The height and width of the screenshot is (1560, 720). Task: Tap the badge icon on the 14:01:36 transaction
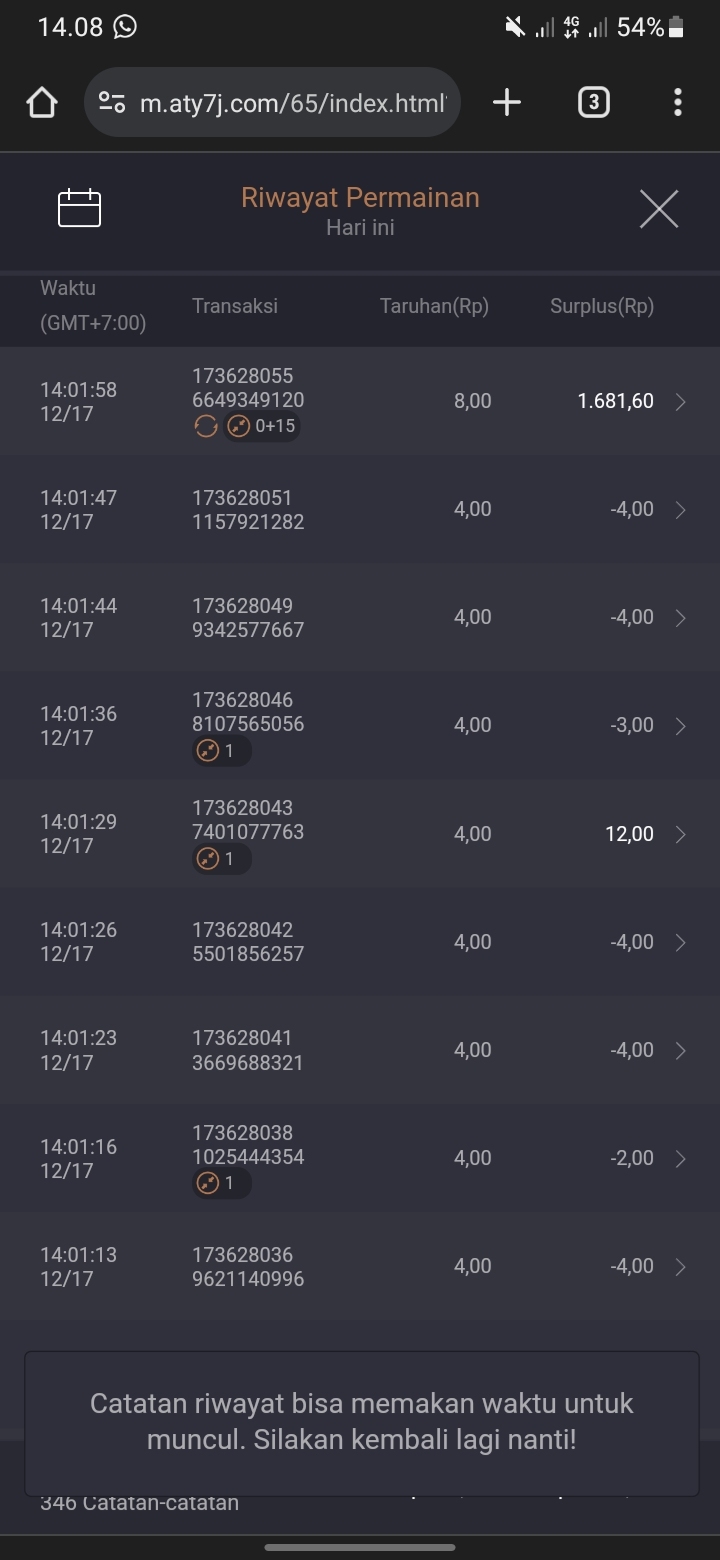pyautogui.click(x=221, y=751)
